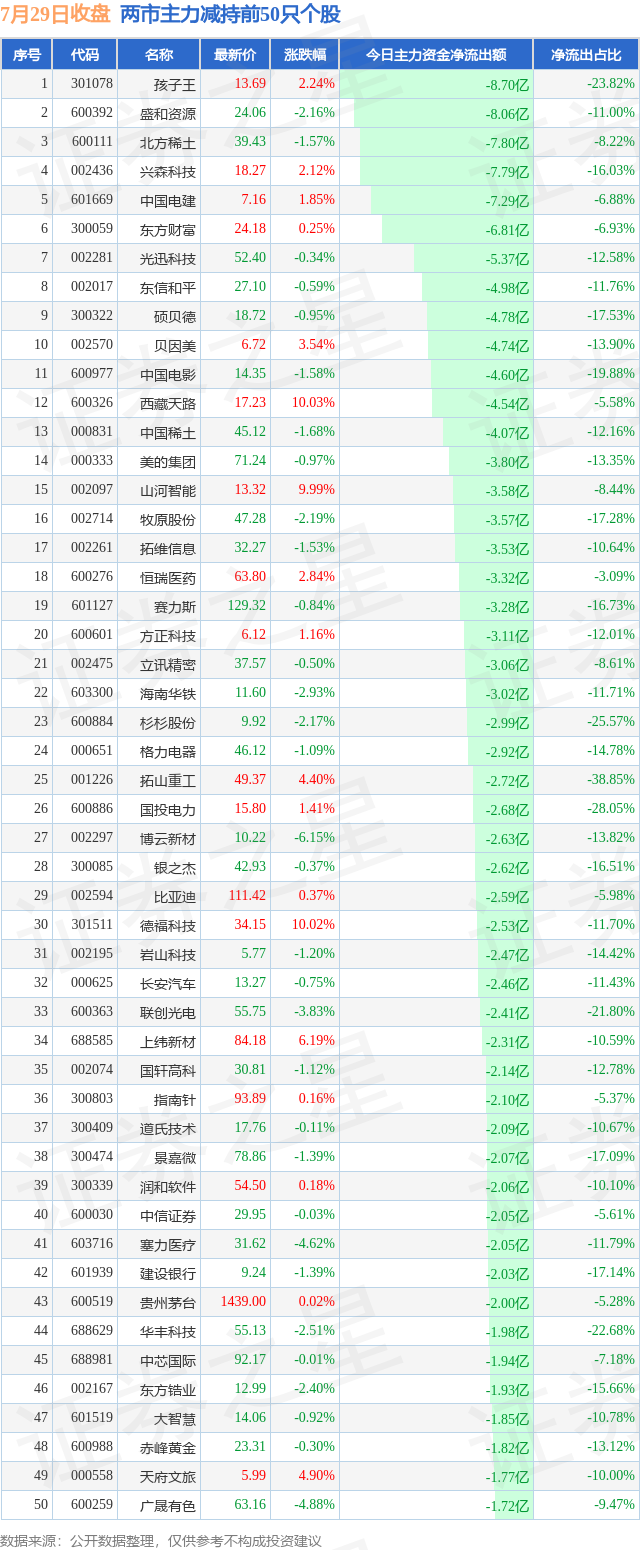The height and width of the screenshot is (1550, 640).
Task: Click the 数据来源 disclaimer footer
Action: tap(161, 1541)
